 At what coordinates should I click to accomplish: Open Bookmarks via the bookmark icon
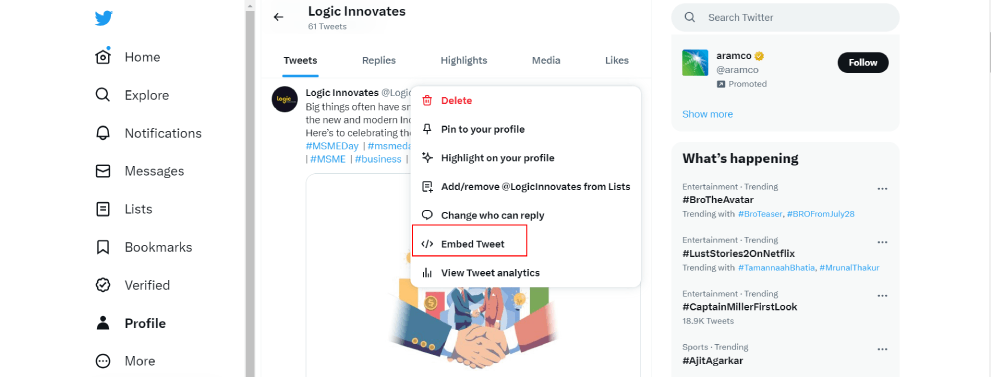pyautogui.click(x=102, y=247)
